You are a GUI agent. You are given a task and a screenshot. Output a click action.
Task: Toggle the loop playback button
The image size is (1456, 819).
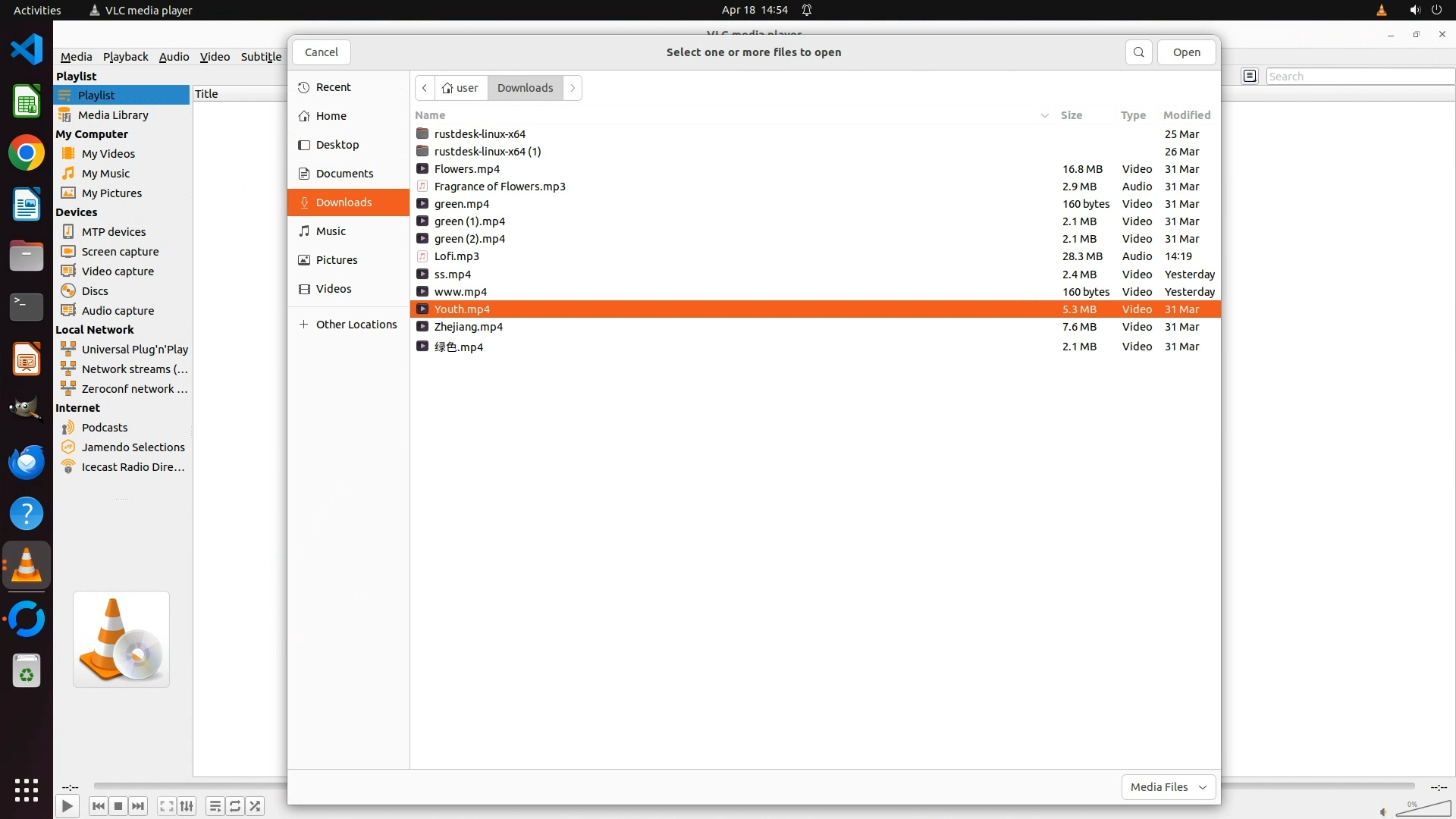235,806
